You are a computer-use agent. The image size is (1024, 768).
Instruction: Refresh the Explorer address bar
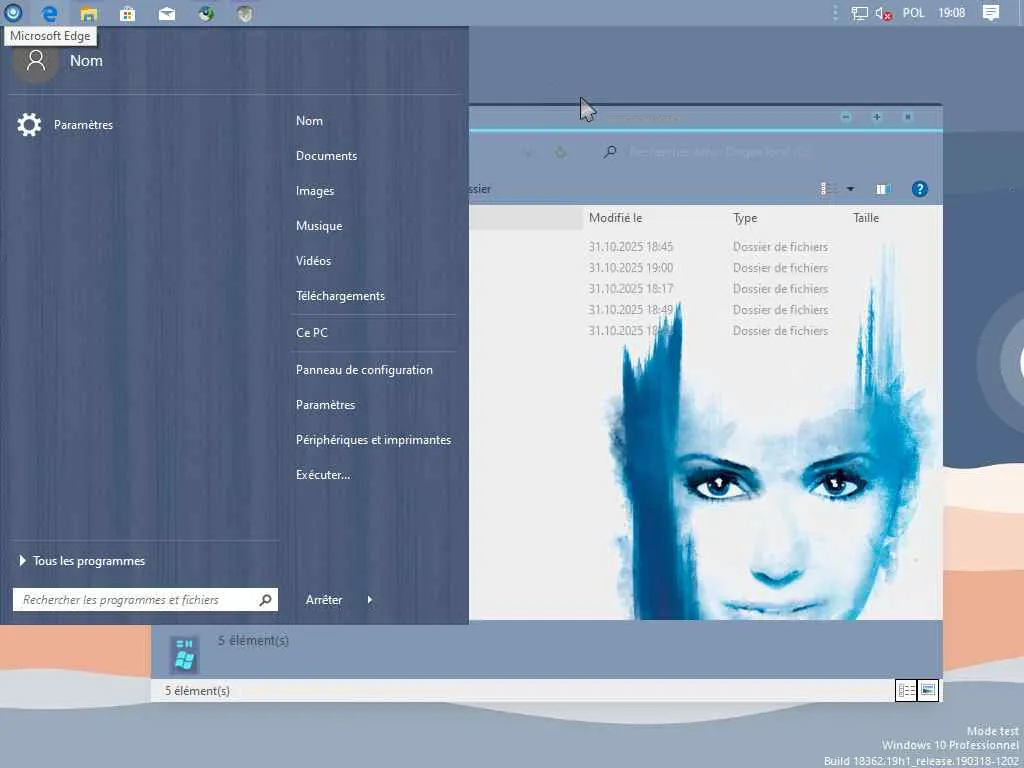coord(560,153)
